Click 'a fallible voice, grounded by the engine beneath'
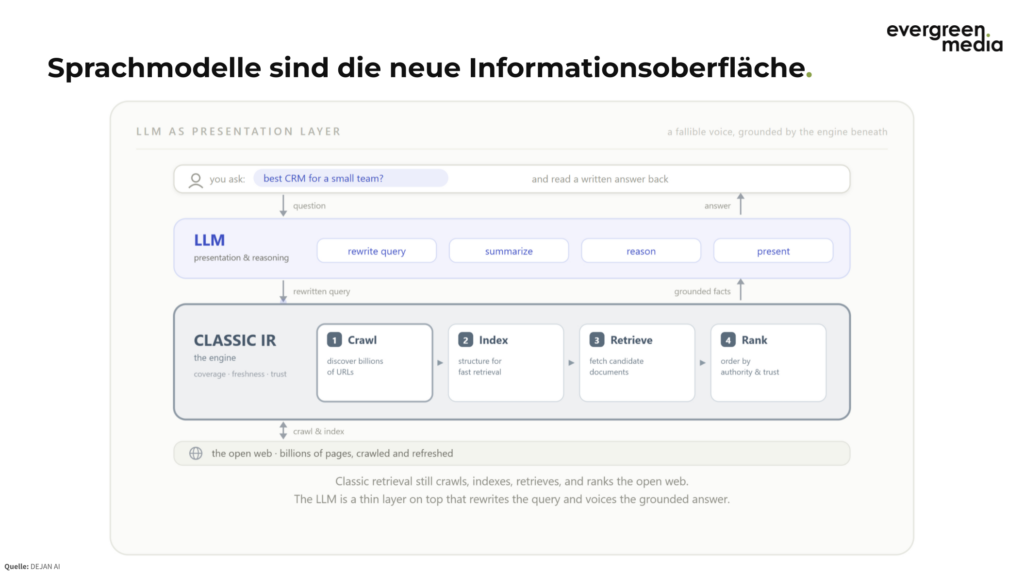The height and width of the screenshot is (576, 1024). tap(777, 132)
